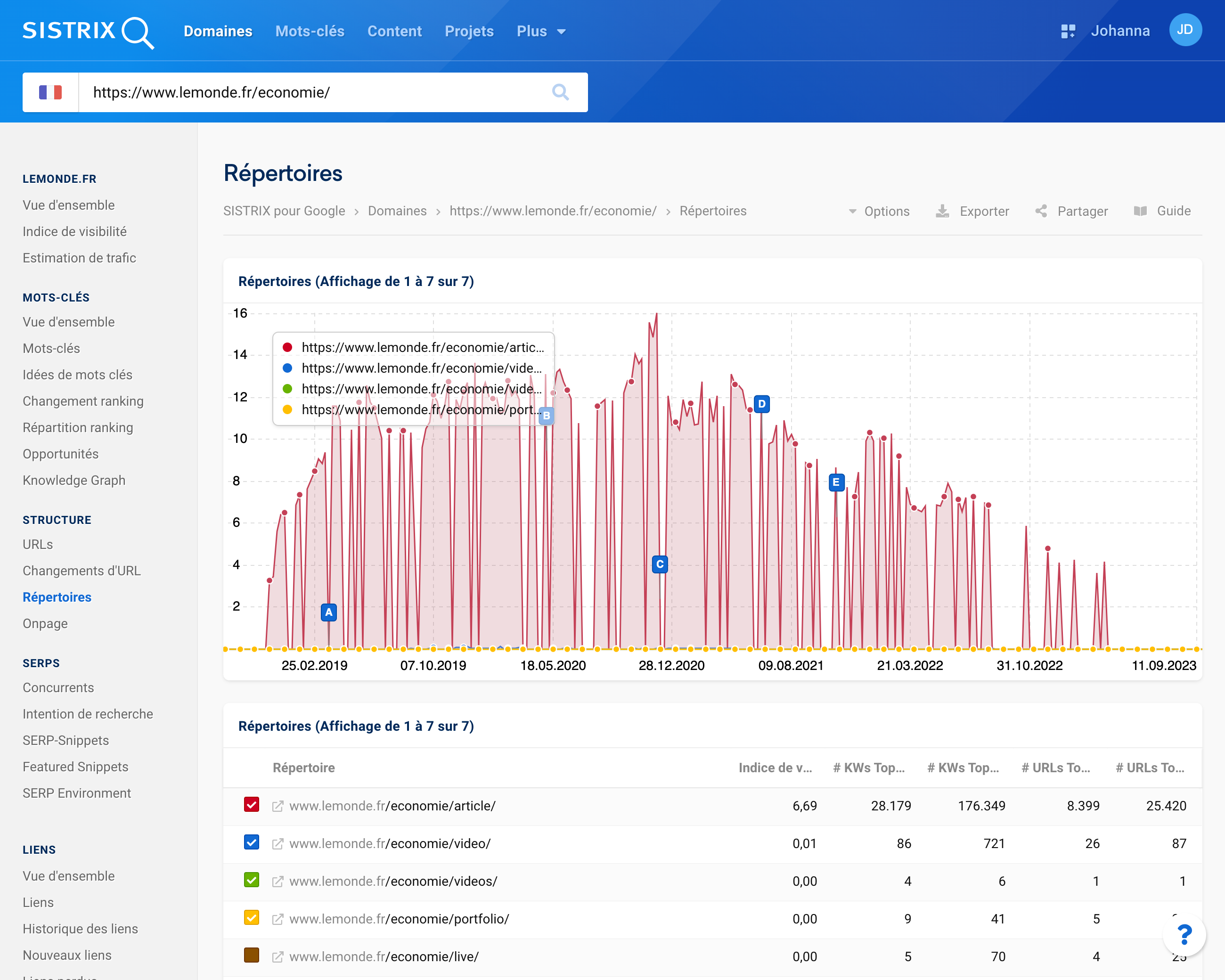The height and width of the screenshot is (980, 1225).
Task: Click www.lemonde.fr/economie/portfolio/ directory link
Action: 399,919
